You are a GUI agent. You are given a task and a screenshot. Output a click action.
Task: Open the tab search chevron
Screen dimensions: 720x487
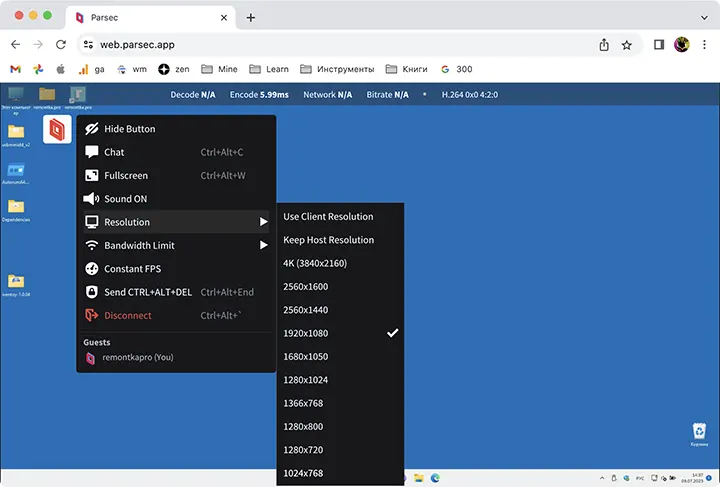pos(704,18)
